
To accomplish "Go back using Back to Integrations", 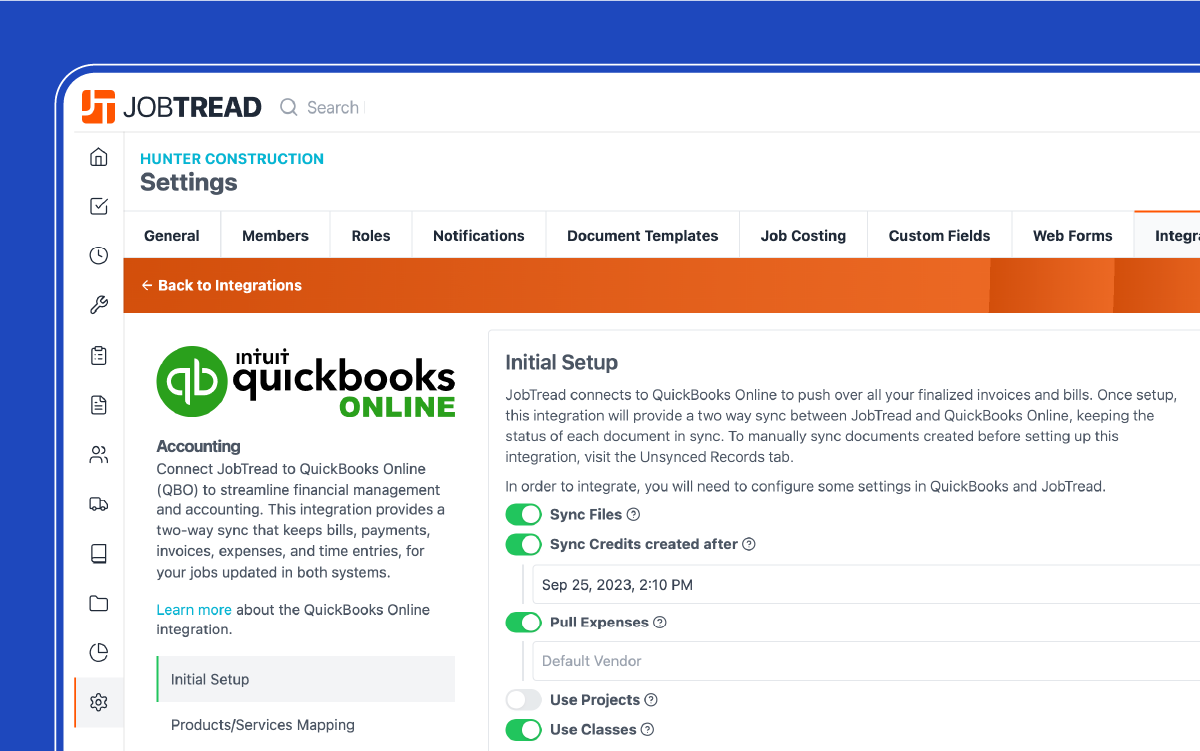I will click(221, 285).
